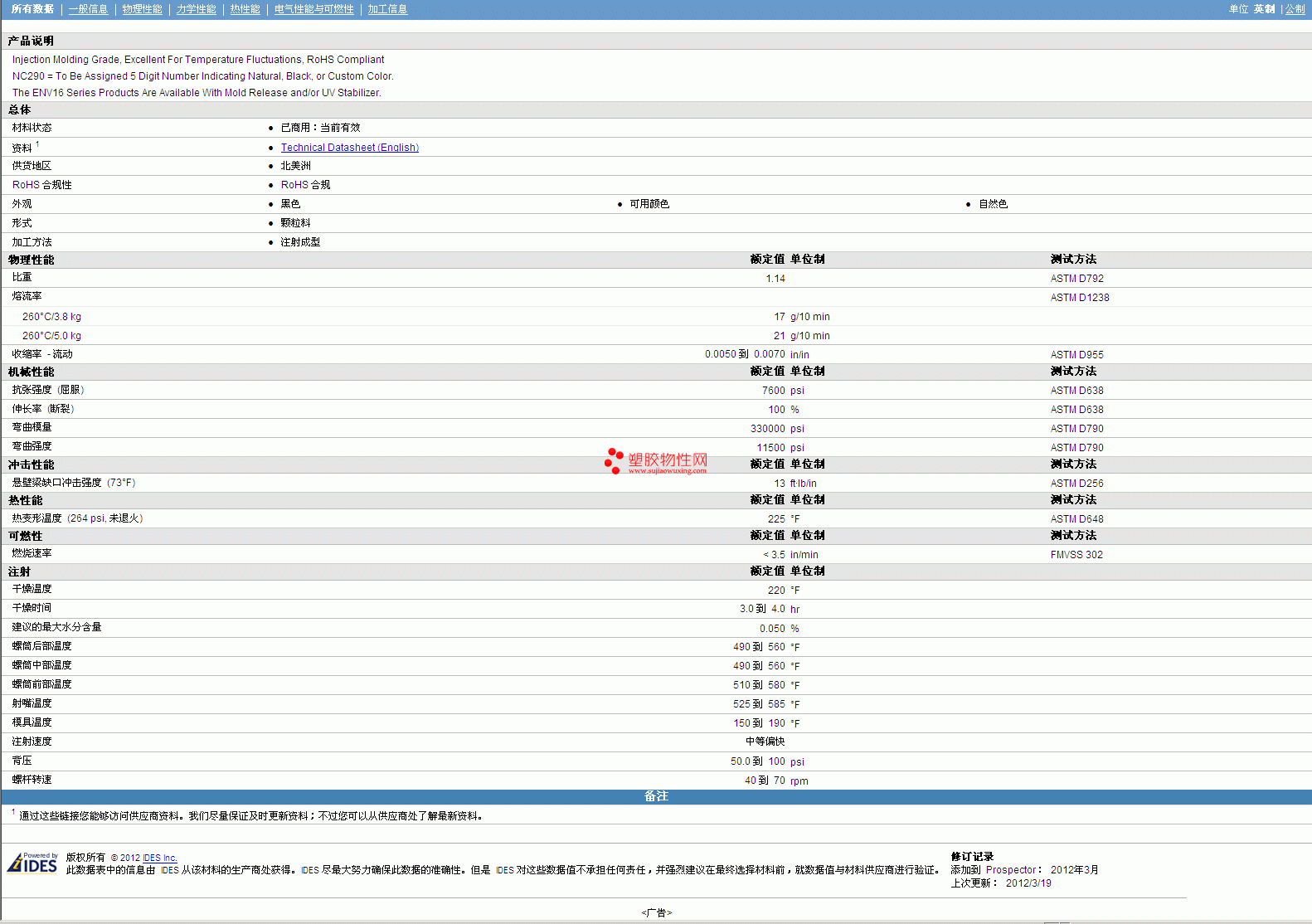Screen dimensions: 1312x924
Task: Open Technical Datasheet (English) link
Action: [350, 148]
